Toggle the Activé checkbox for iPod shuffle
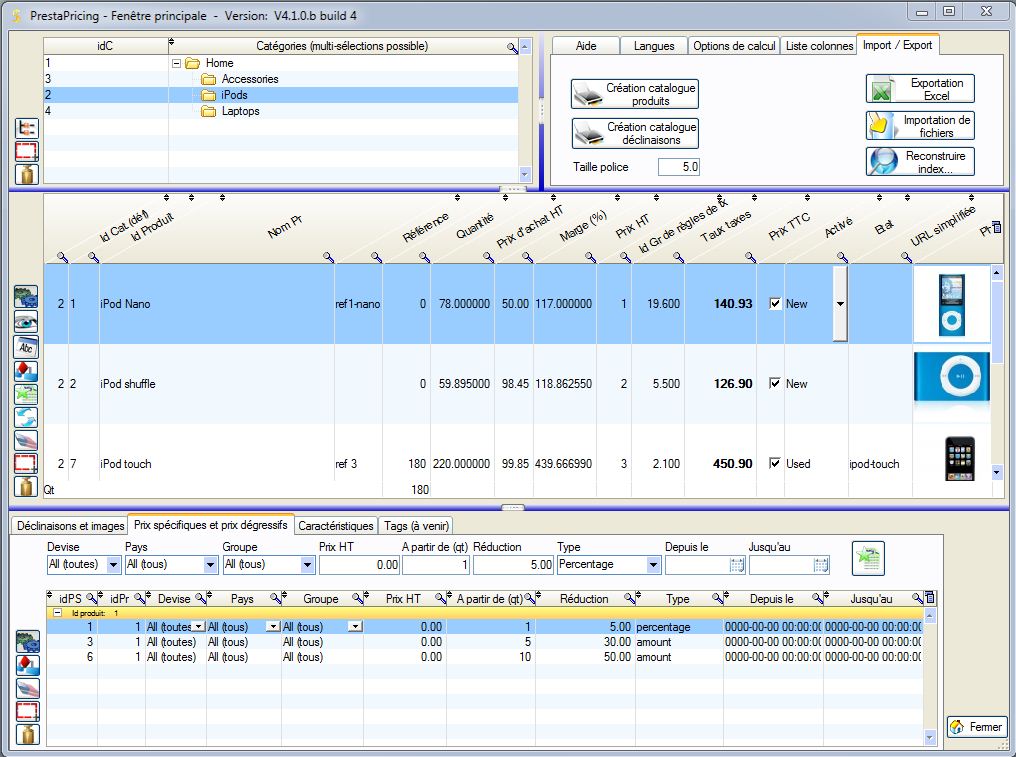Viewport: 1016px width, 757px height. point(775,383)
